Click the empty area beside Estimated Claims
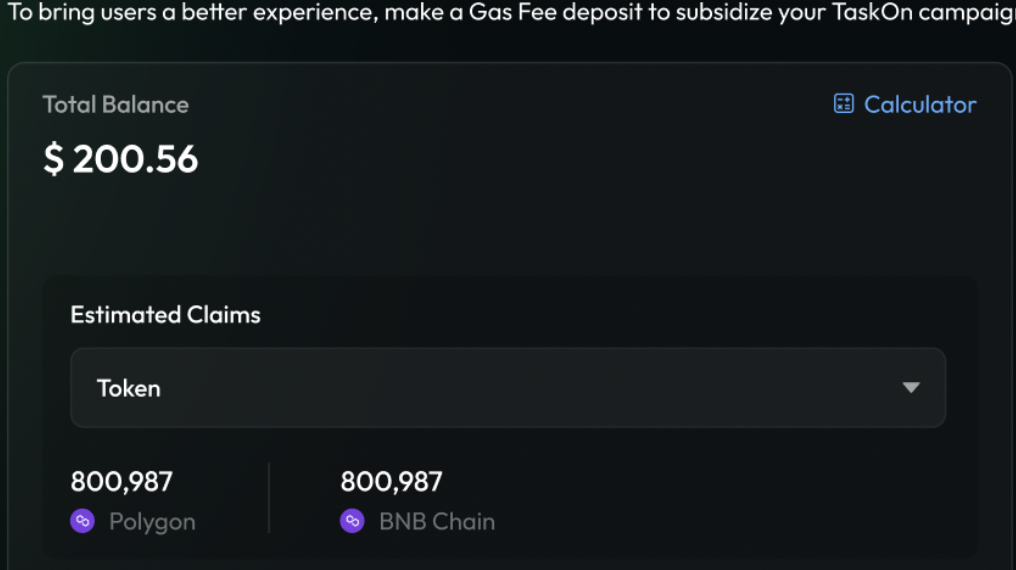The height and width of the screenshot is (570, 1016). pos(600,315)
